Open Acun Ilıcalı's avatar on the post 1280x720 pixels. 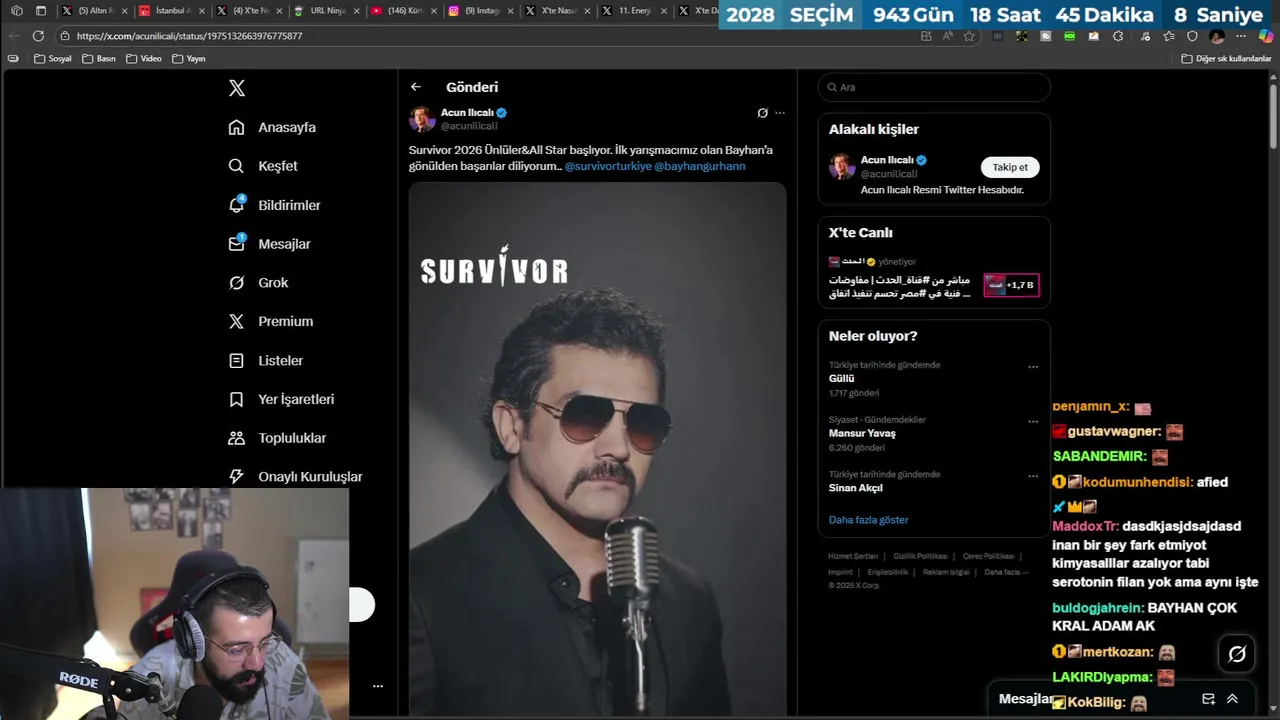(422, 119)
